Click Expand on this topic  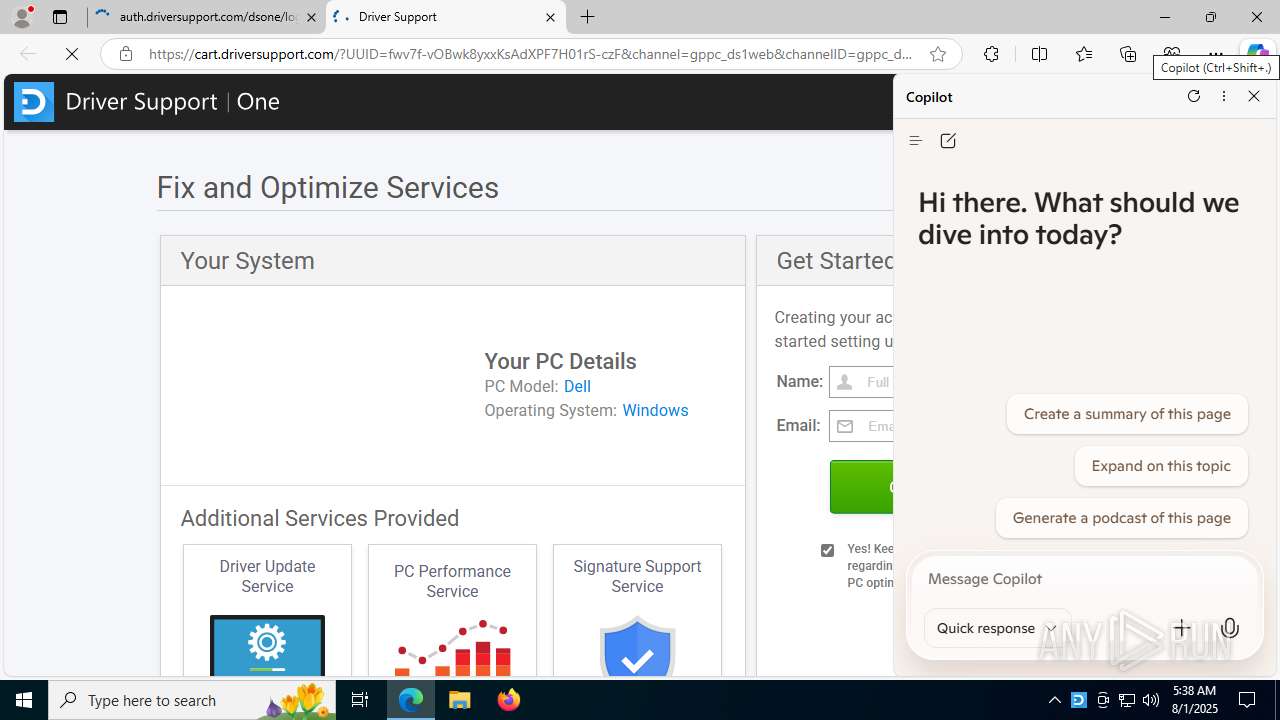1161,466
